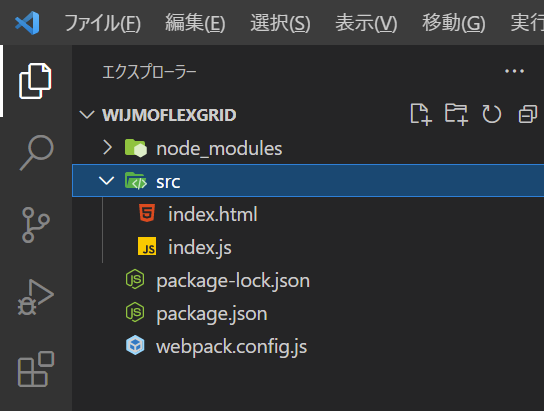Click the Node icon of package-lock.json
The image size is (544, 411).
click(135, 280)
